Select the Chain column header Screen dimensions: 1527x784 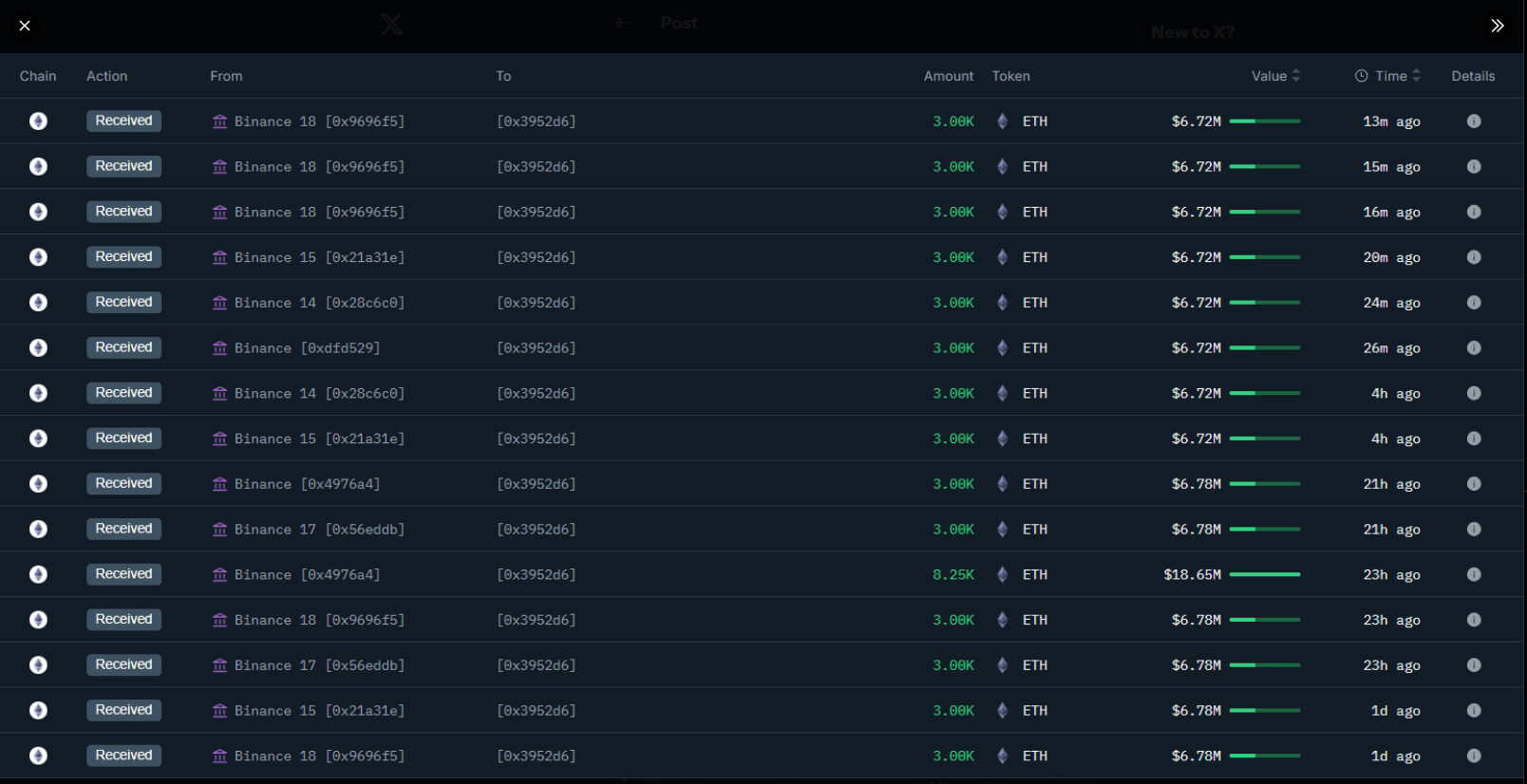(x=38, y=76)
